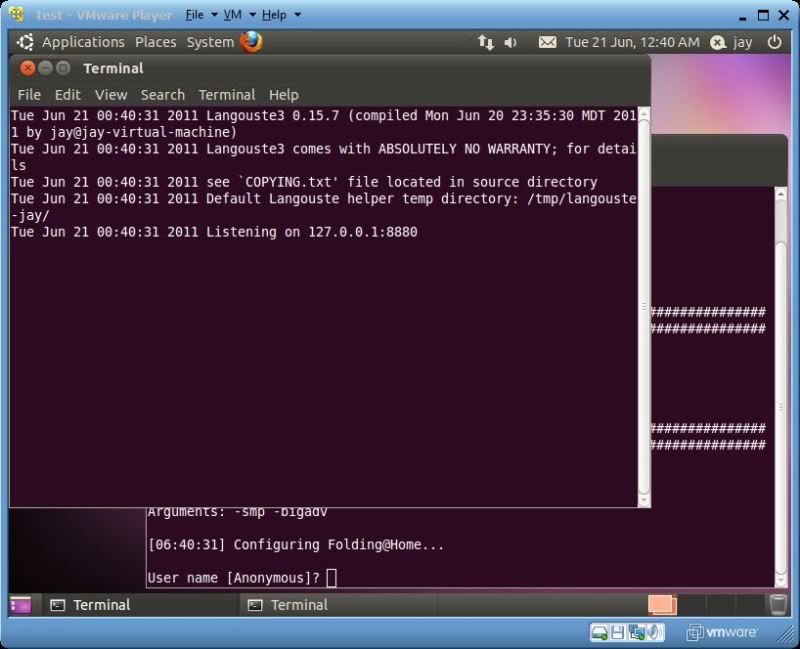
Task: Click the User name [Anonymous]? prompt cursor
Action: pyautogui.click(x=332, y=578)
